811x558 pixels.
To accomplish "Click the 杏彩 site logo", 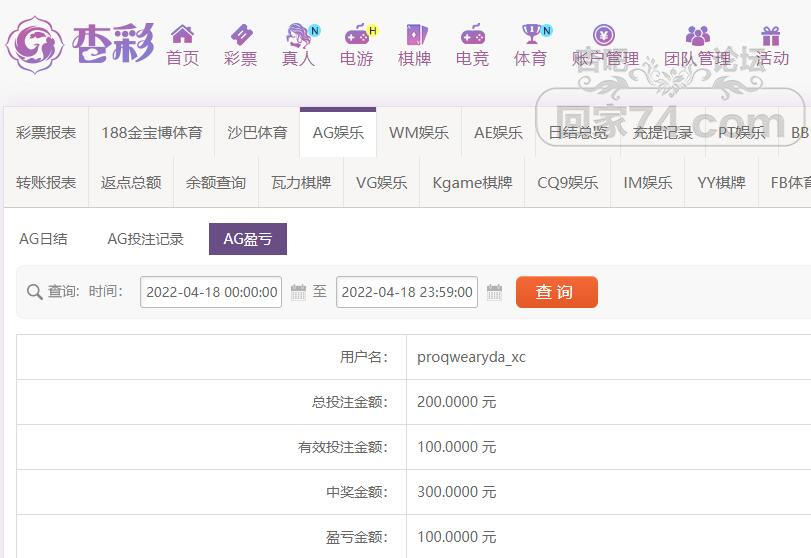I will pyautogui.click(x=80, y=44).
